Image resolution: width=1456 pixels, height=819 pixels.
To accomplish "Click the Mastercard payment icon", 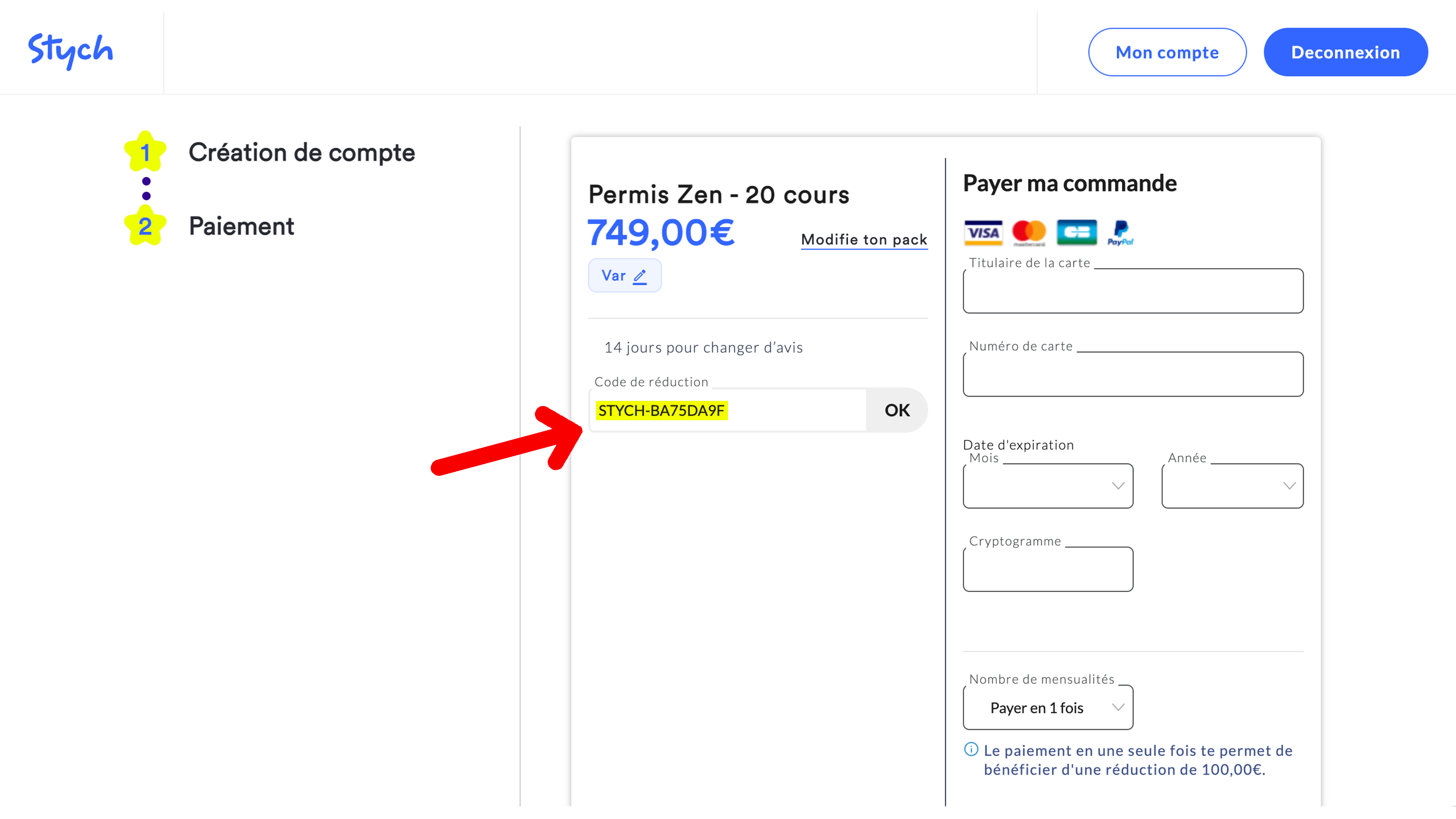I will pos(1029,233).
